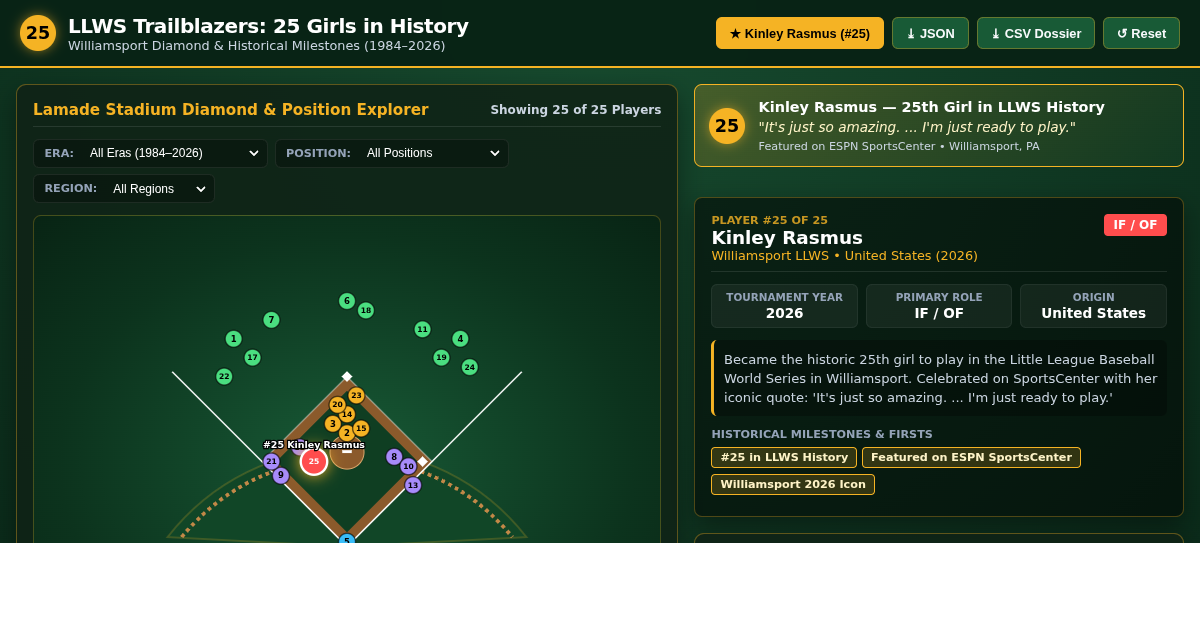The image size is (1200, 630).
Task: Select player marker 17 in outfield
Action: (x=252, y=357)
